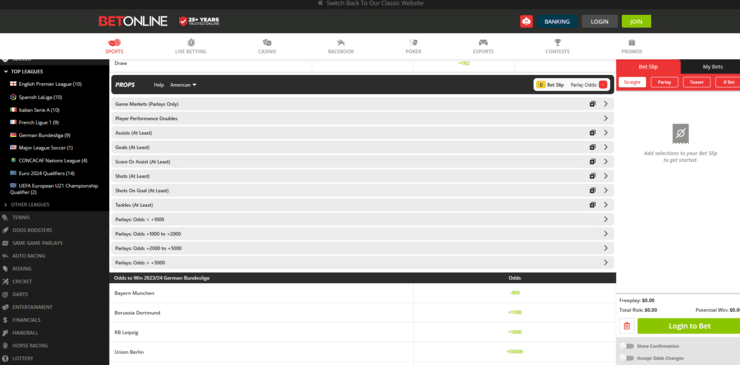Screen dimensions: 740x365
Task: Click the Darts sidebar icon
Action: [x=5, y=294]
